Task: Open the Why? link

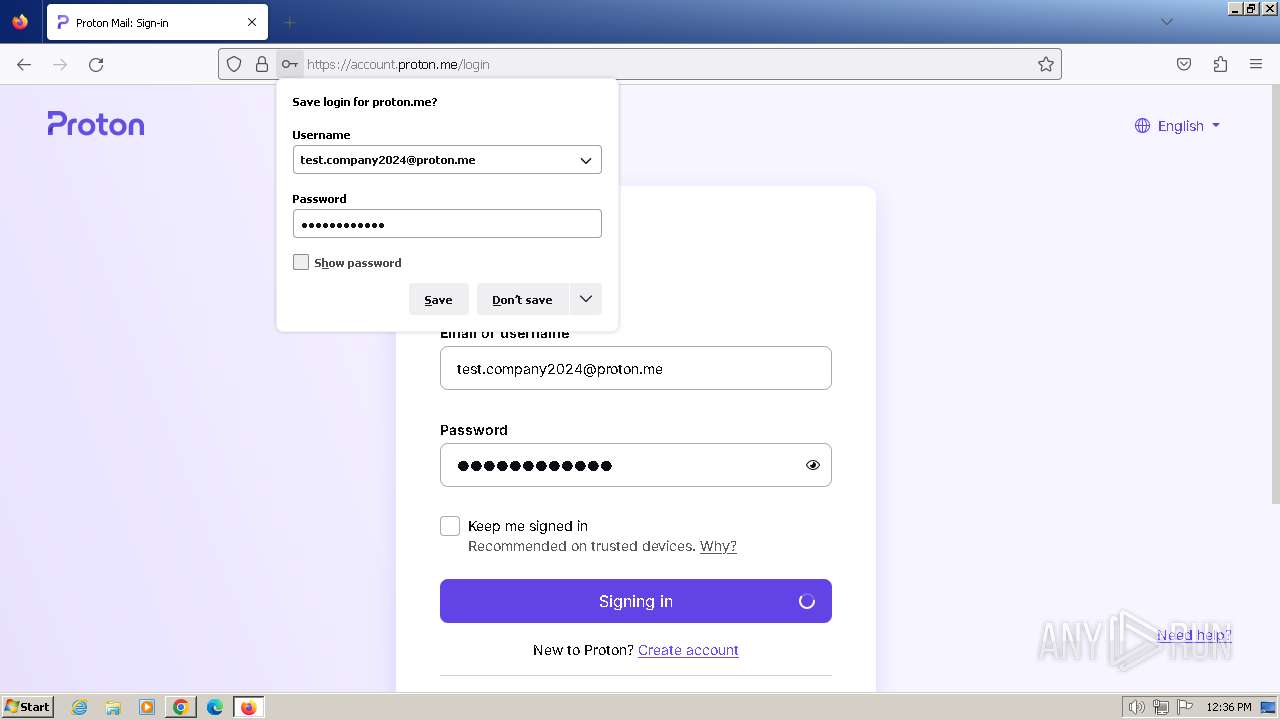Action: tap(718, 546)
